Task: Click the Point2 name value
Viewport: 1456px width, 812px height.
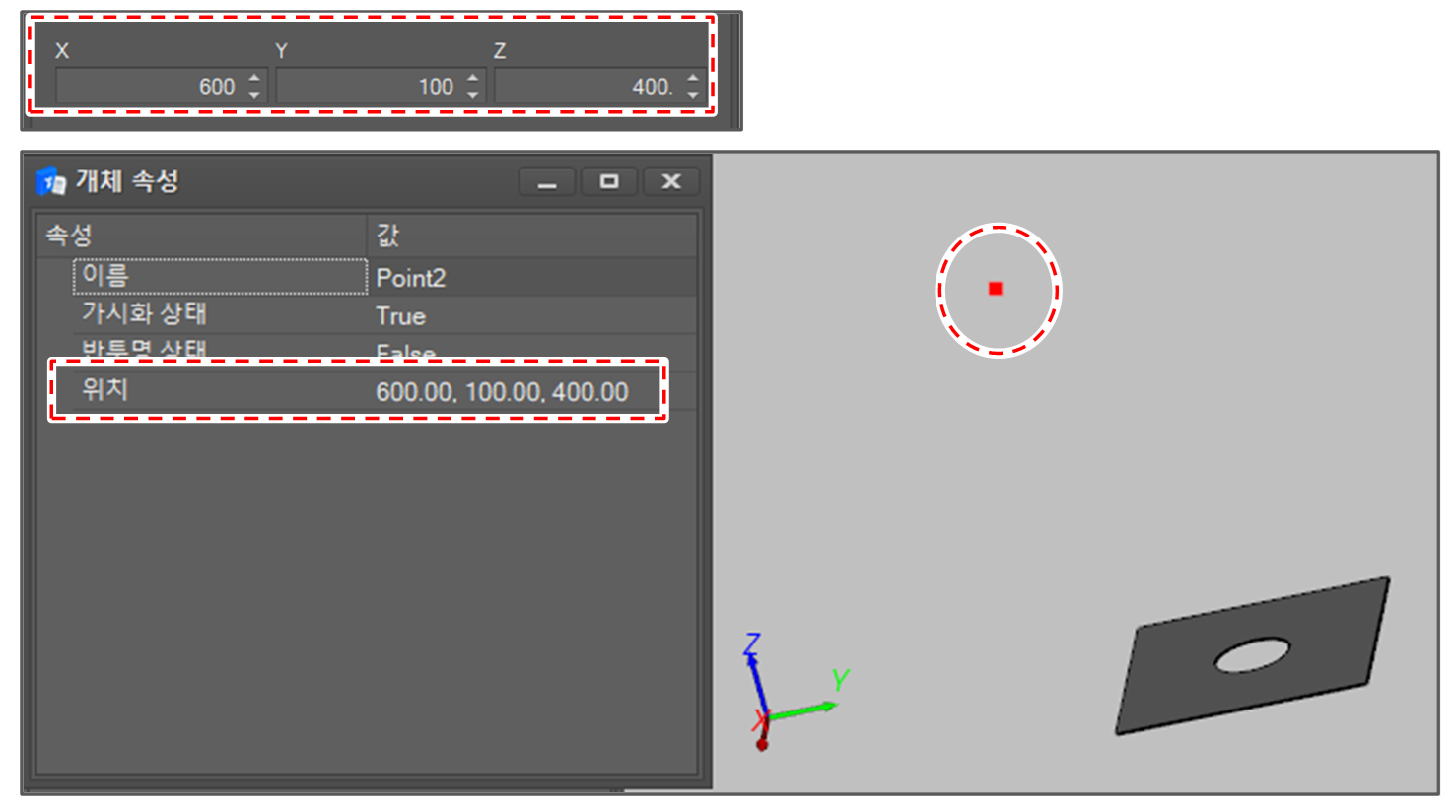Action: (411, 278)
